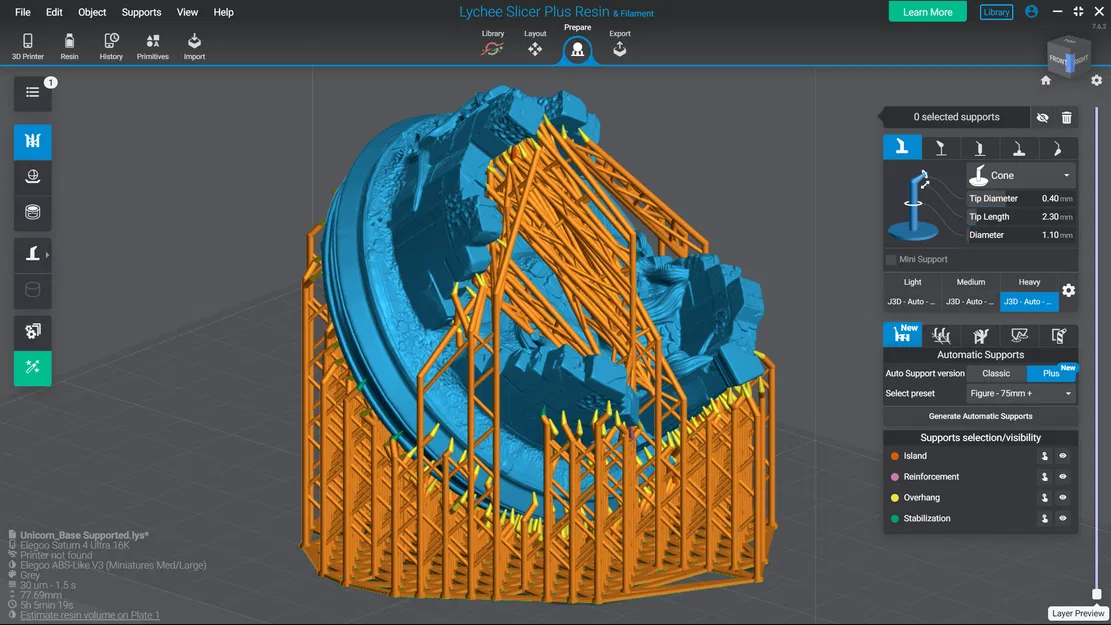Screen dimensions: 1111x625
Task: Open the Select preset dropdown
Action: point(1022,393)
